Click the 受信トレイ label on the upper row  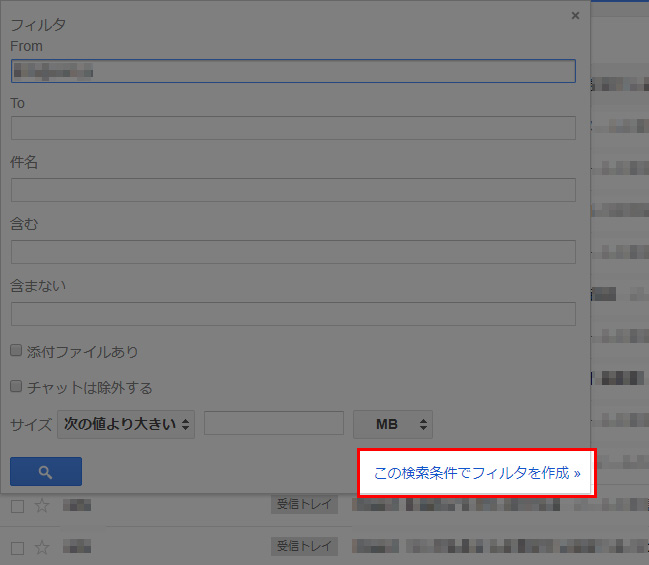304,506
